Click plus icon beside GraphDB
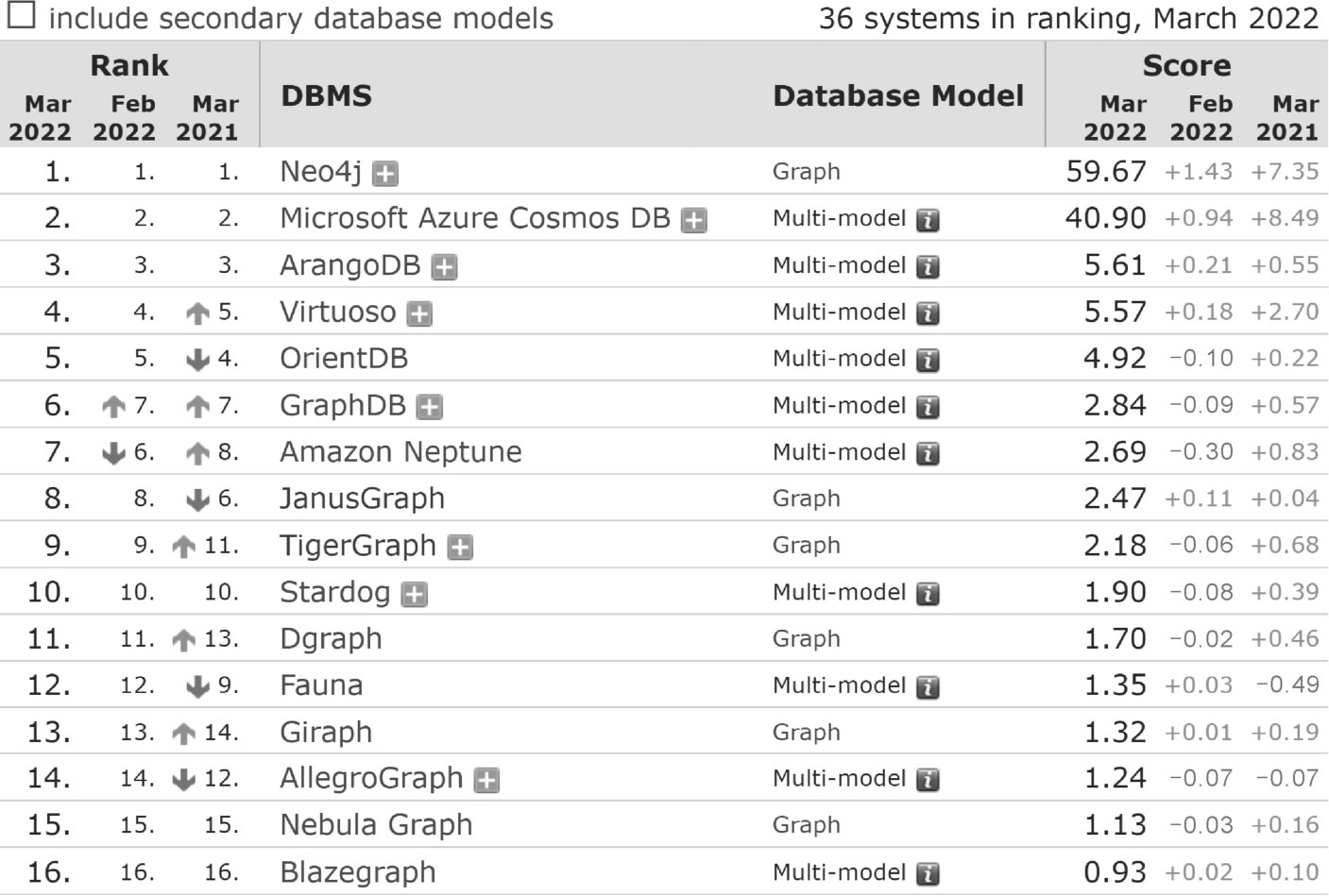This screenshot has width=1329, height=896. [430, 407]
